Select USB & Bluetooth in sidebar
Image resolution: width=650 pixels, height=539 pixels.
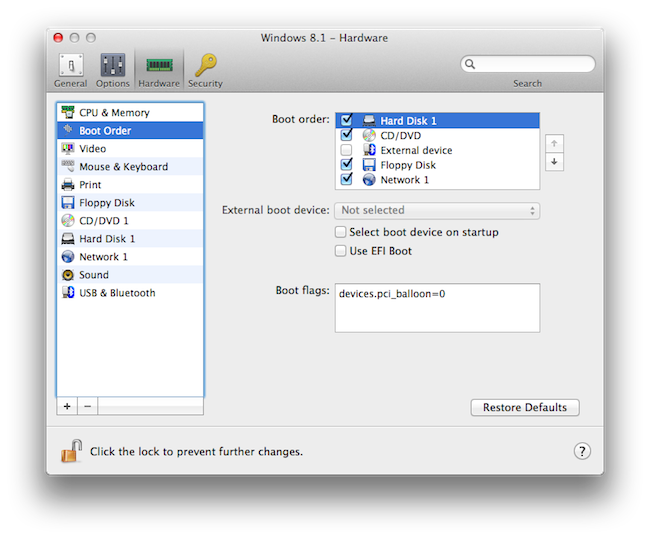click(x=130, y=293)
